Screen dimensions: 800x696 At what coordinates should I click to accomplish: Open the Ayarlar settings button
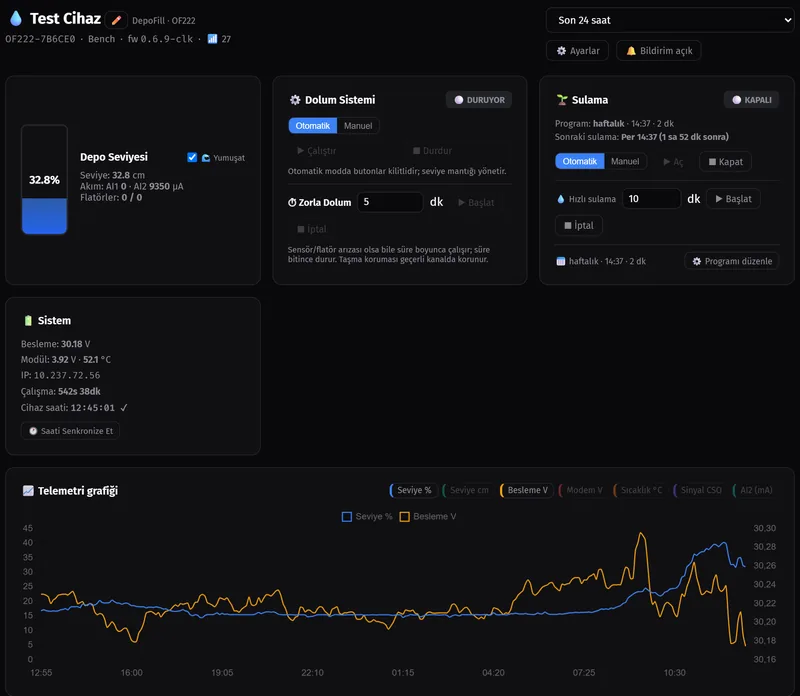tap(578, 51)
